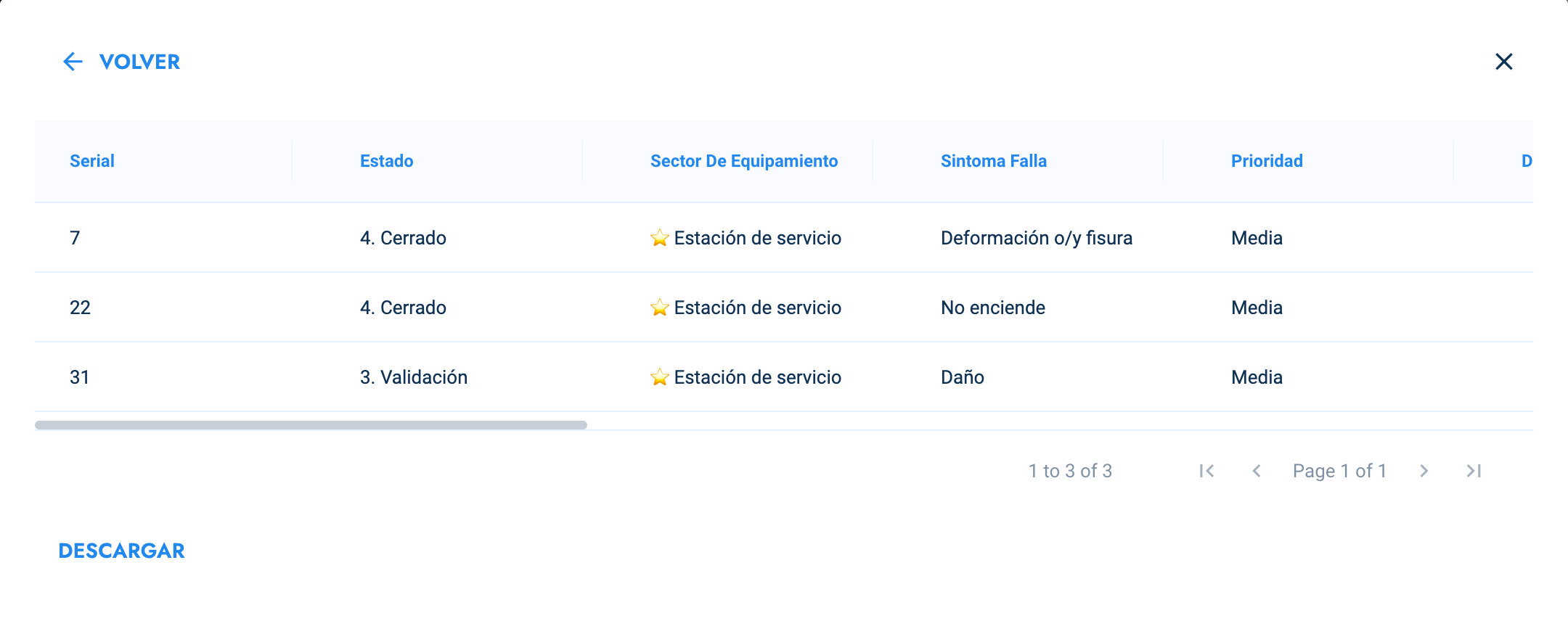Click the 1 to 3 of 3 label

pyautogui.click(x=1069, y=471)
